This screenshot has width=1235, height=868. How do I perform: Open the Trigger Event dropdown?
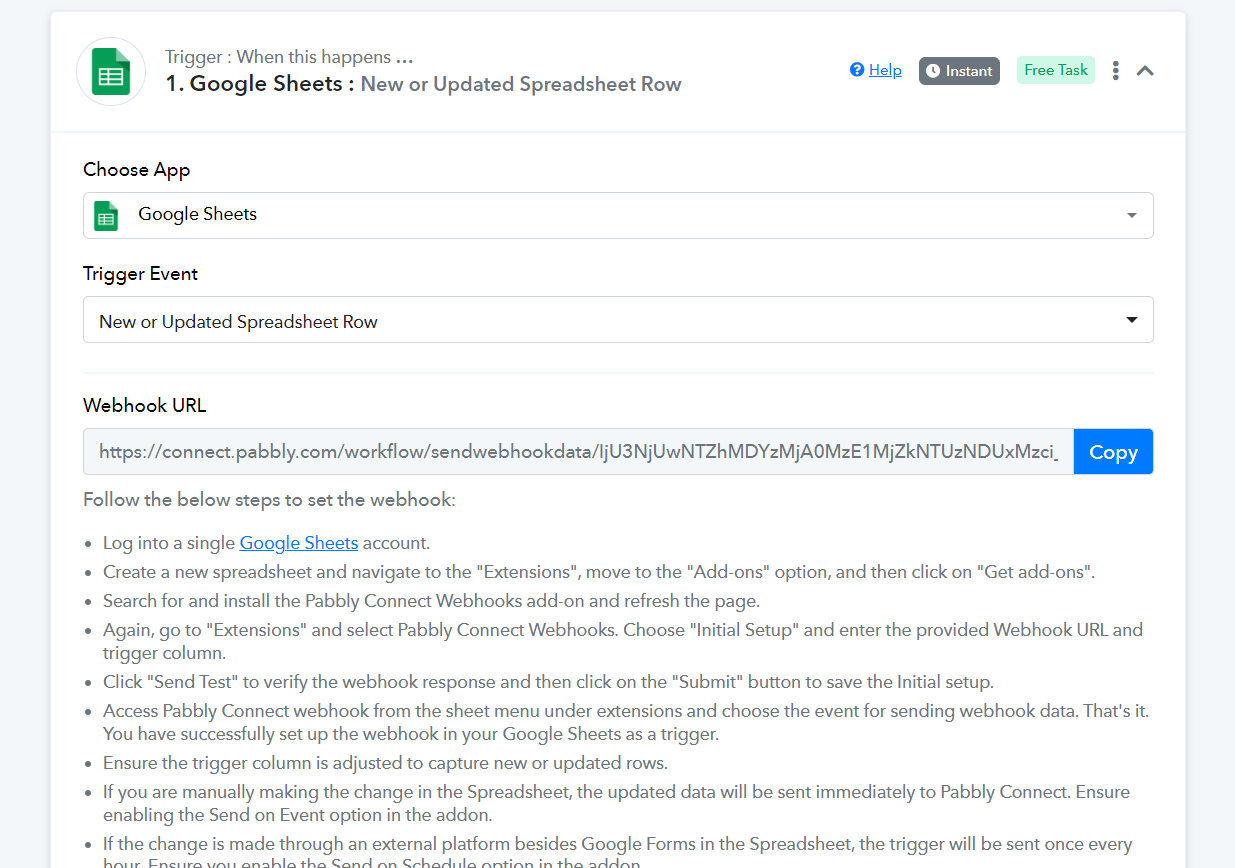click(618, 320)
